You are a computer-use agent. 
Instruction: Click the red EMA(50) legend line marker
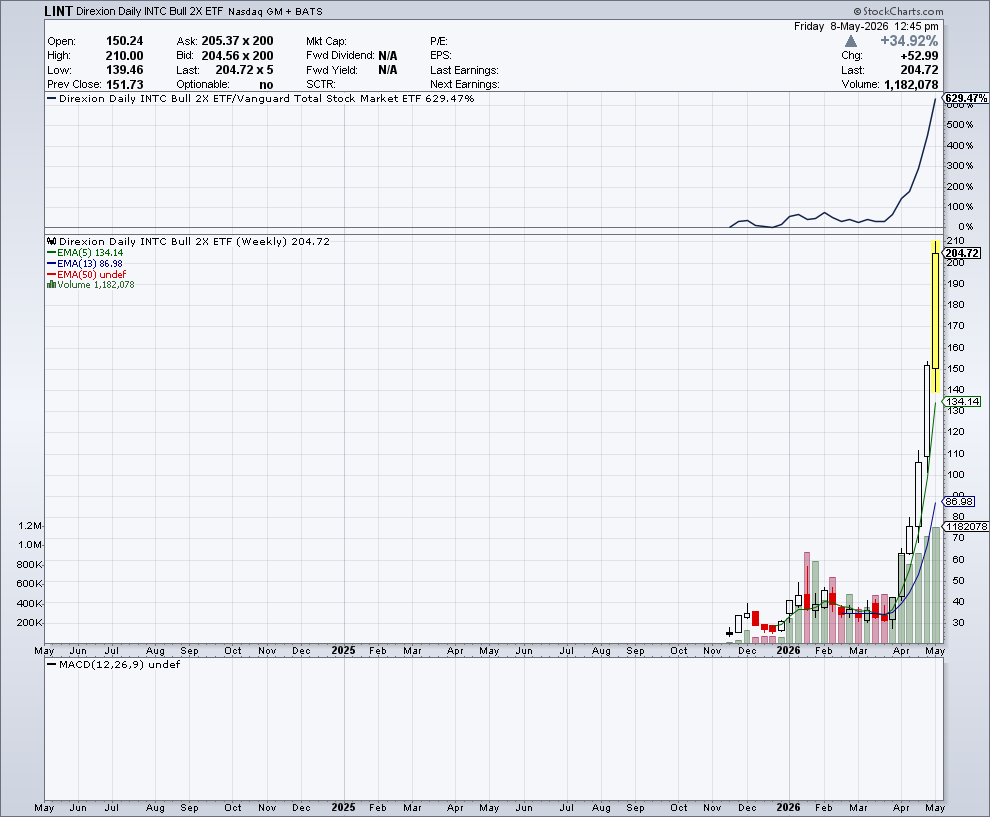[x=51, y=274]
